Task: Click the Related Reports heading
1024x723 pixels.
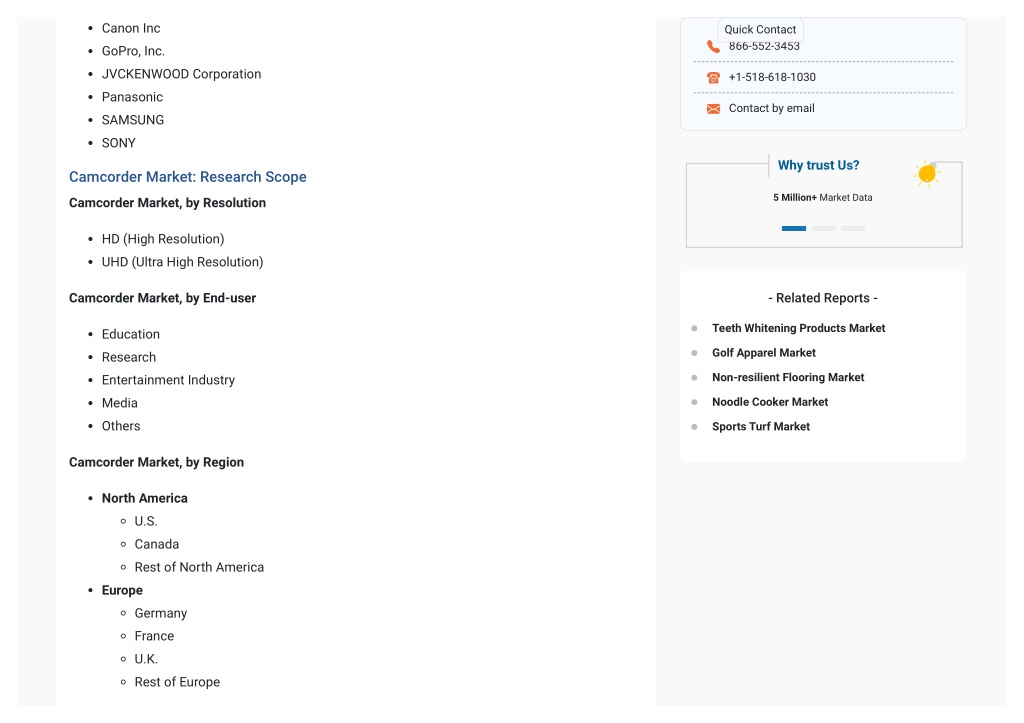Action: (x=823, y=298)
